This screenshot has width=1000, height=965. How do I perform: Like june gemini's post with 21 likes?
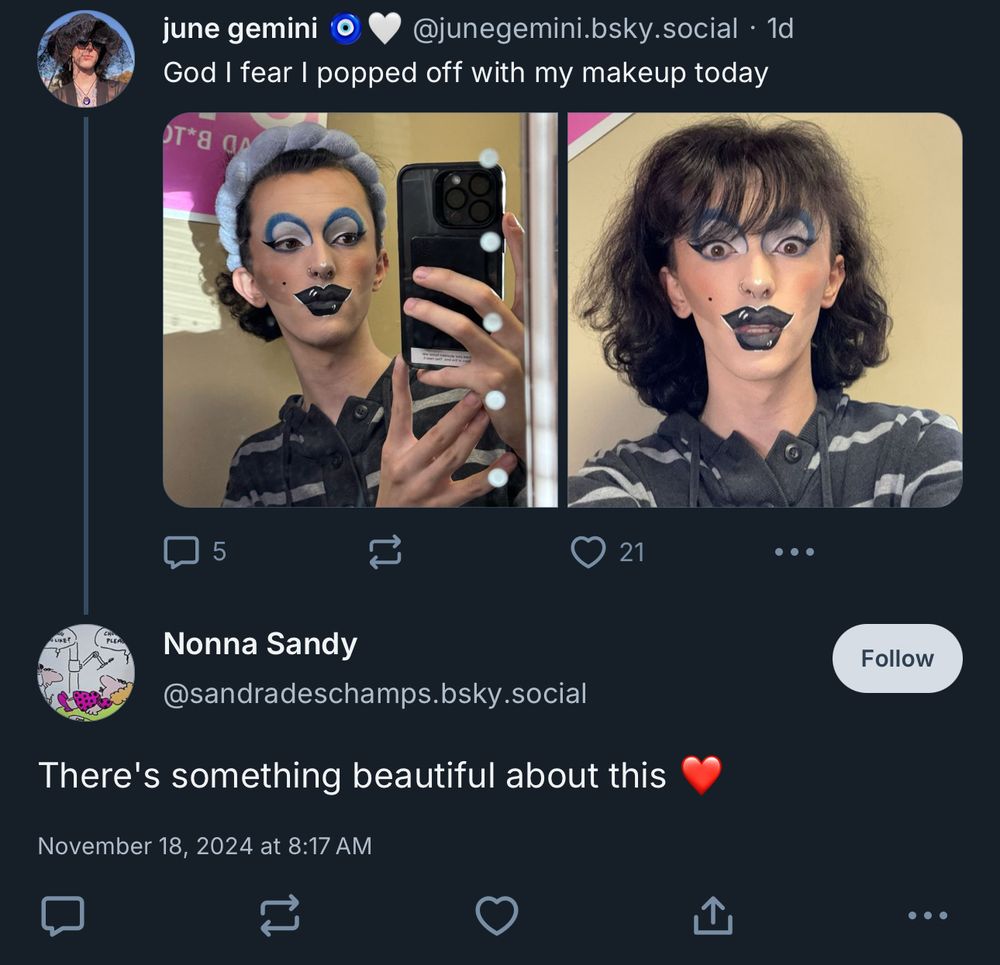click(588, 552)
